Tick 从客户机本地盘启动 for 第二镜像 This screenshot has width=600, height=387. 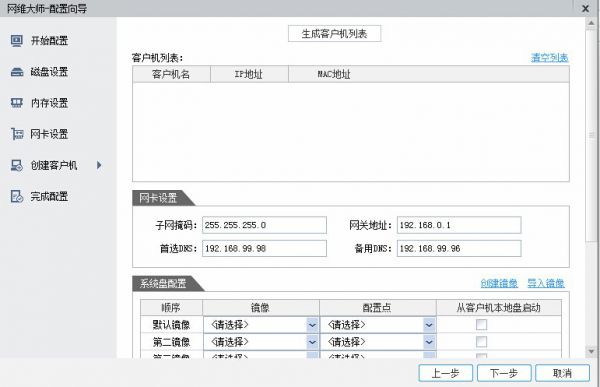481,342
